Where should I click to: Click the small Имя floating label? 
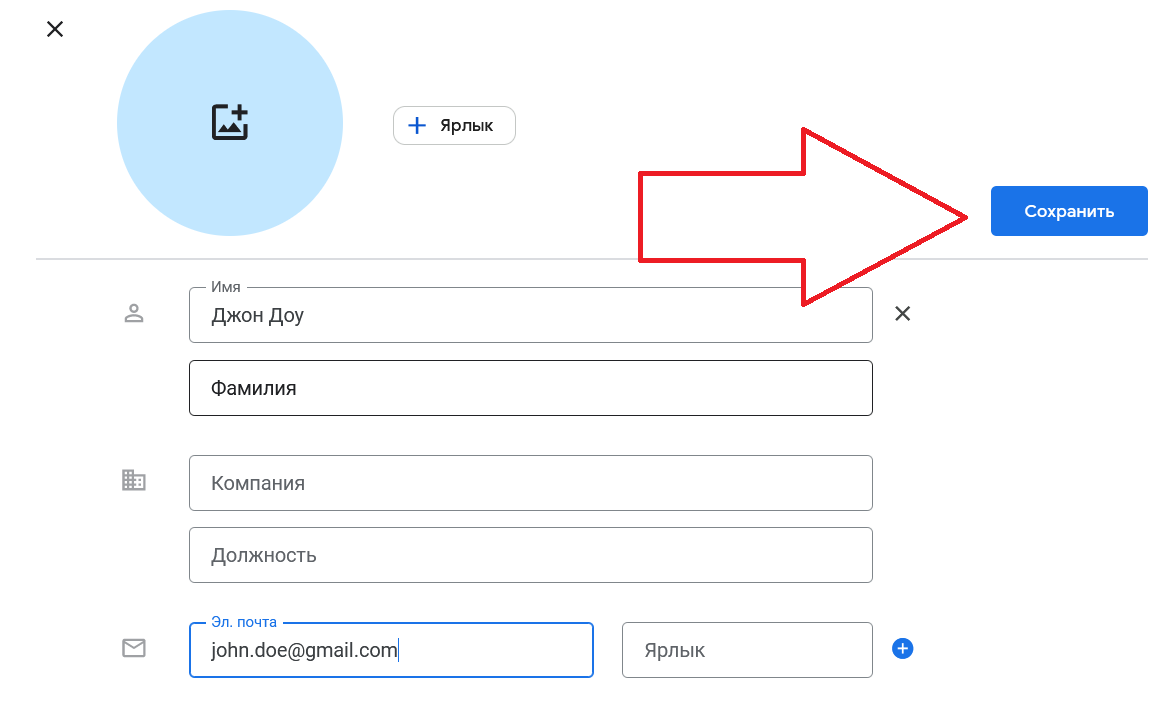[x=226, y=287]
